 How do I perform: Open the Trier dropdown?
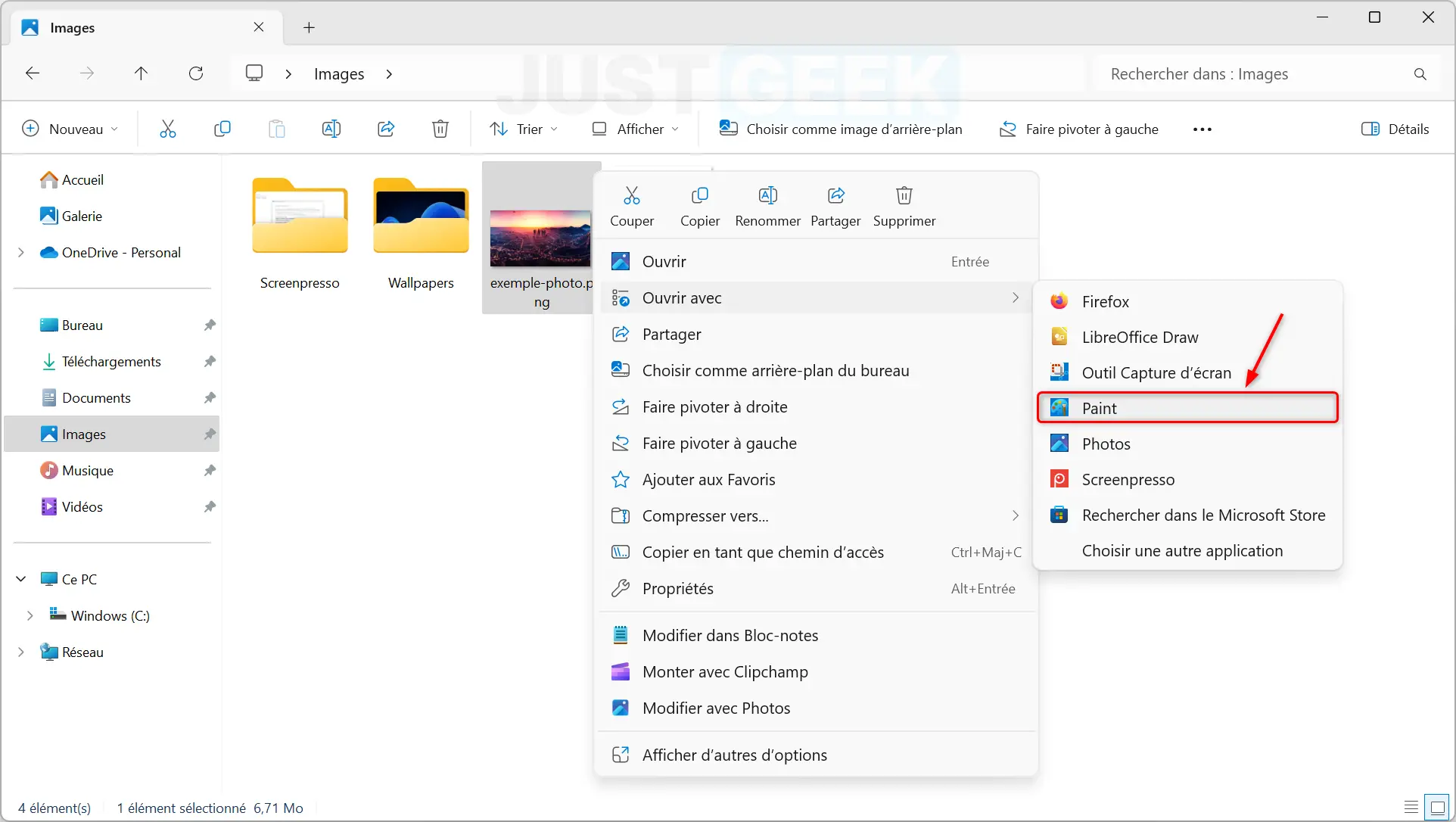tap(524, 129)
